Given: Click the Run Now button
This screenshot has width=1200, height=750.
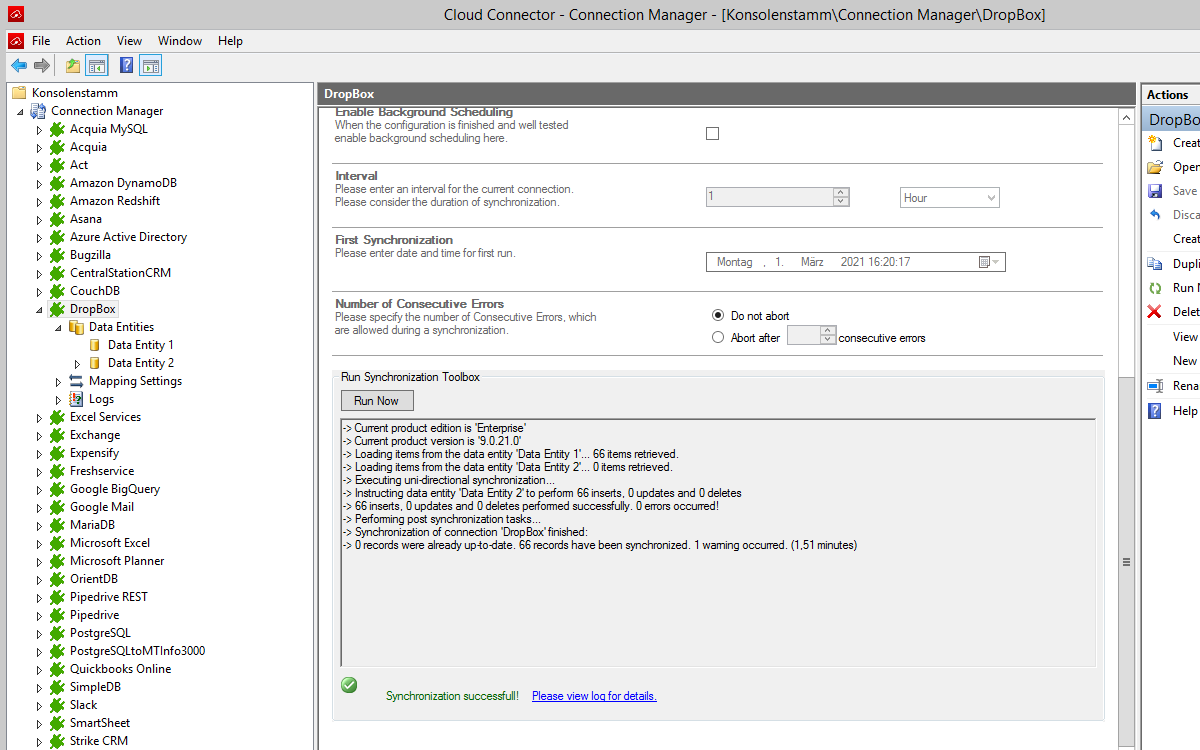Looking at the screenshot, I should click(x=377, y=401).
